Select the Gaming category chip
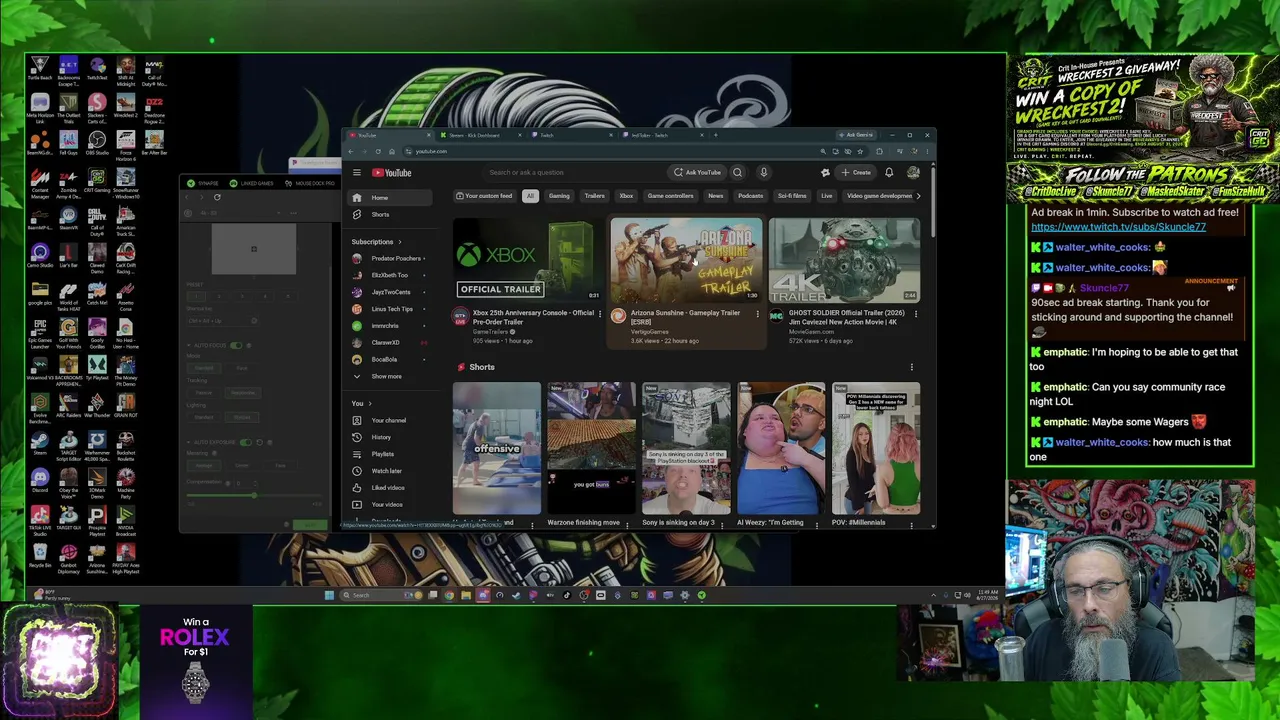The image size is (1280, 720). click(x=559, y=196)
